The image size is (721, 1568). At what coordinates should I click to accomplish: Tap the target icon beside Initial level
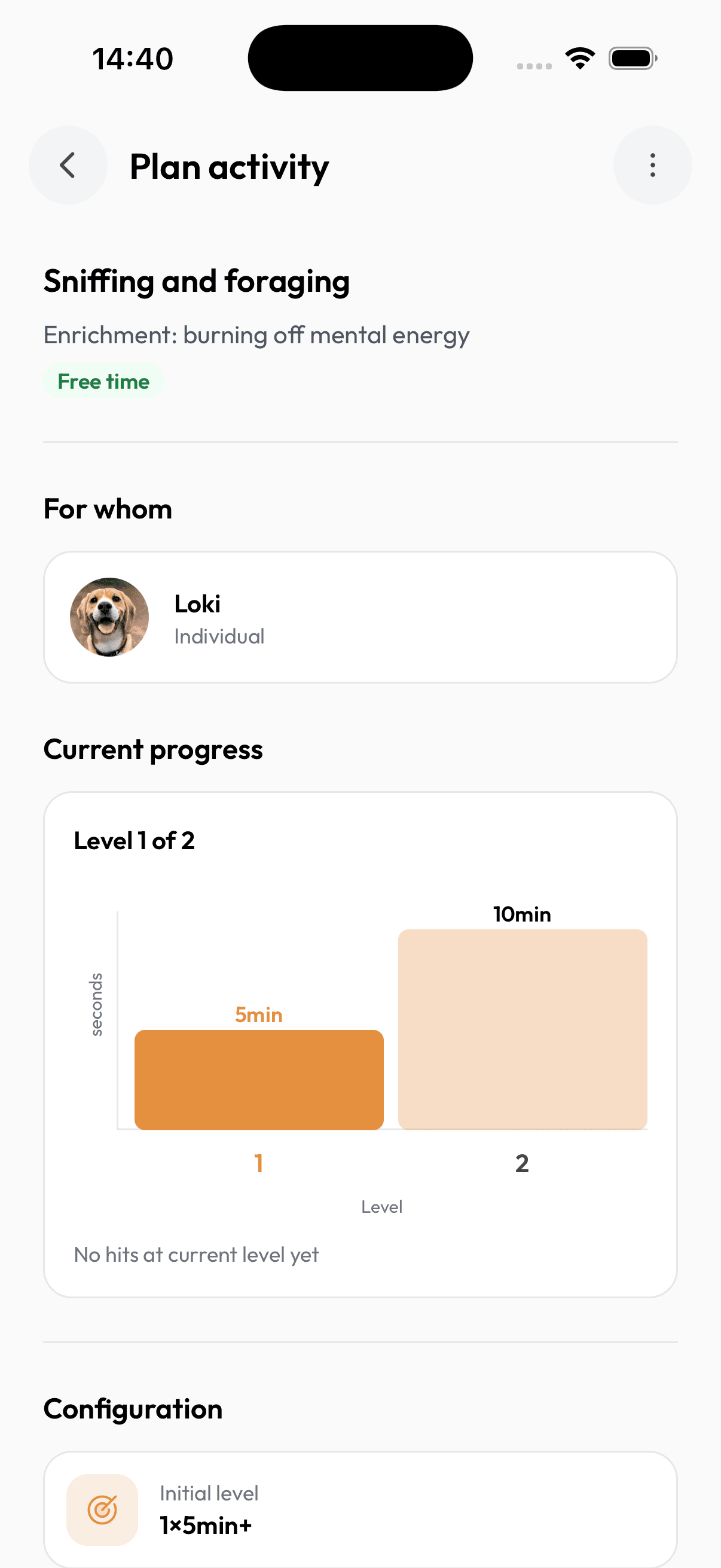(102, 1509)
